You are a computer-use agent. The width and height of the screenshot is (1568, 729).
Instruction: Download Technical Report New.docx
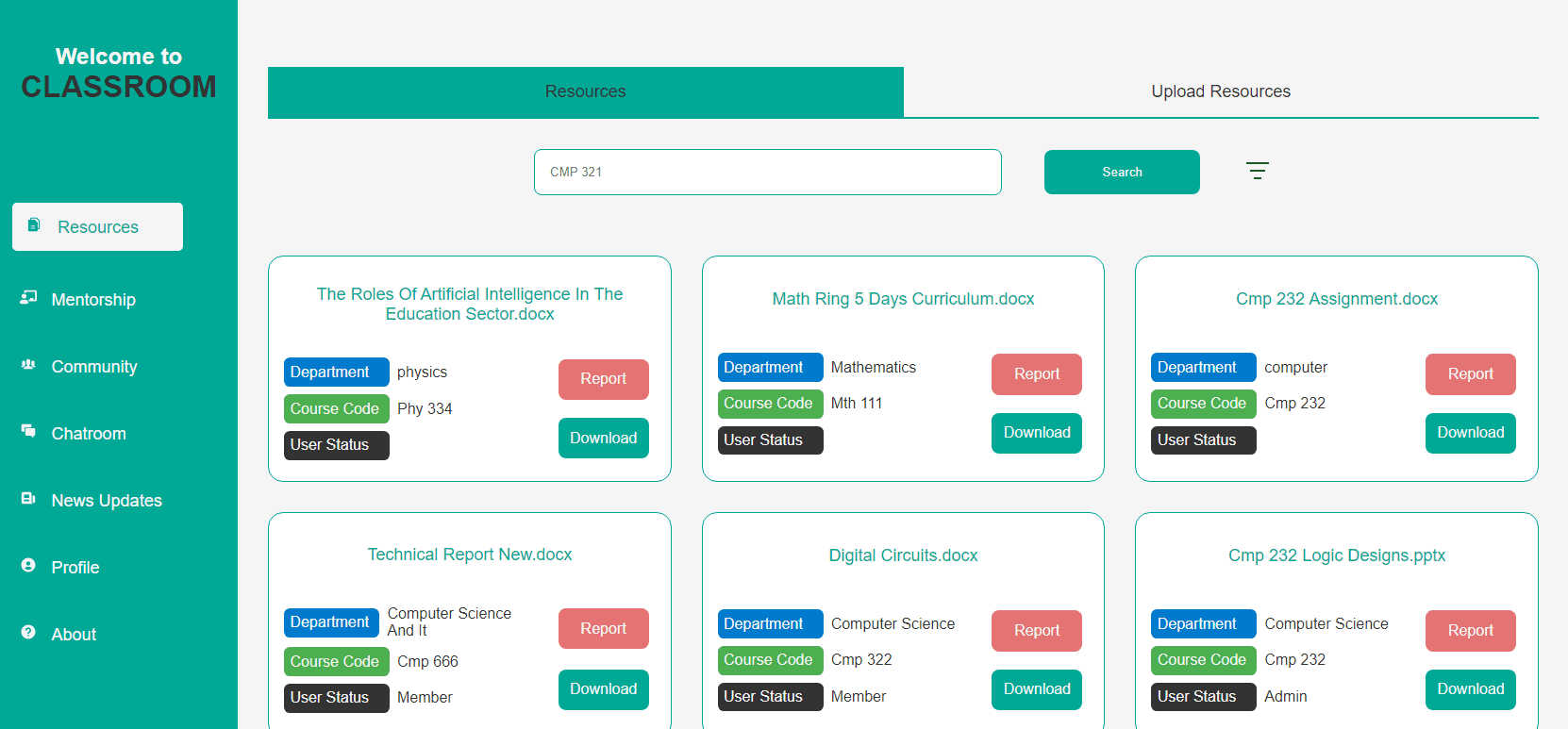604,689
